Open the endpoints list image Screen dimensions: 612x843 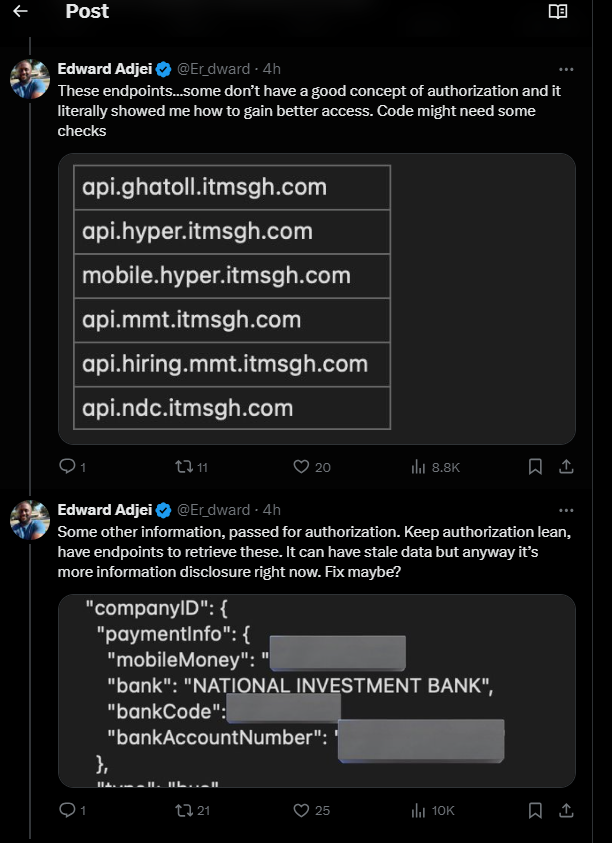tap(316, 298)
